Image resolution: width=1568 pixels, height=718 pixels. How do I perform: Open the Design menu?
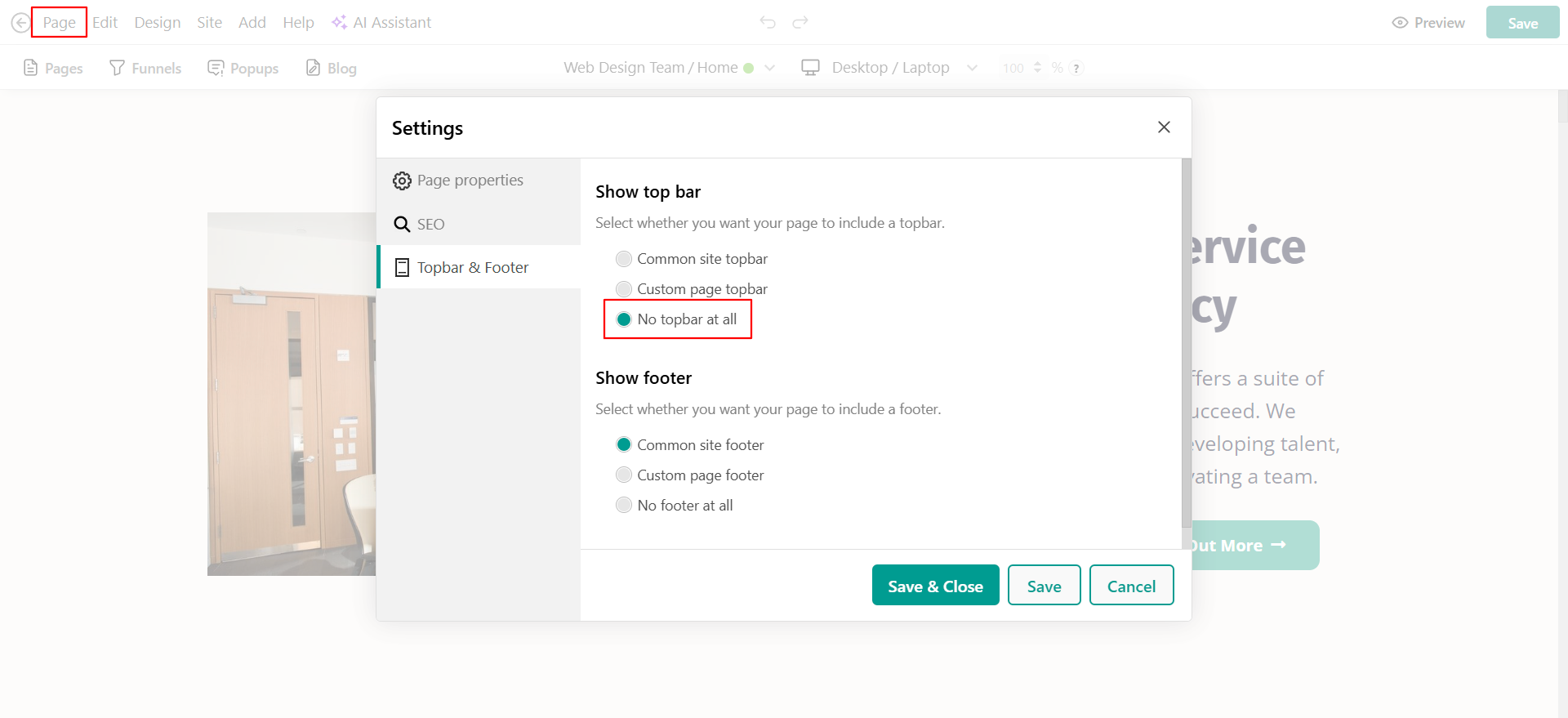point(158,22)
